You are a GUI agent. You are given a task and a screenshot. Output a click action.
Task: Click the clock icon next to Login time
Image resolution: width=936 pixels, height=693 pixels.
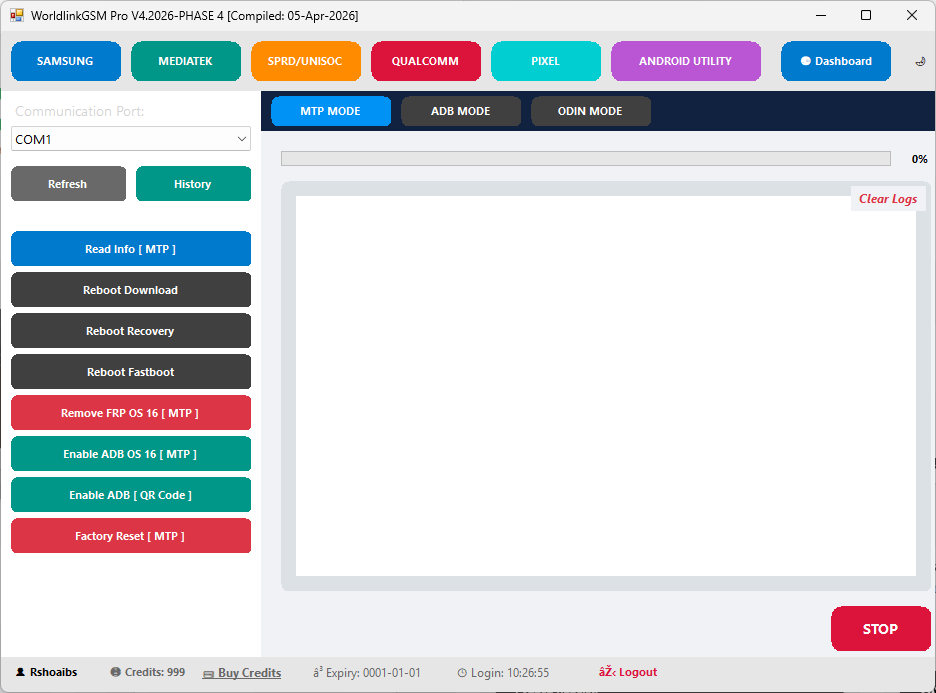pos(462,672)
